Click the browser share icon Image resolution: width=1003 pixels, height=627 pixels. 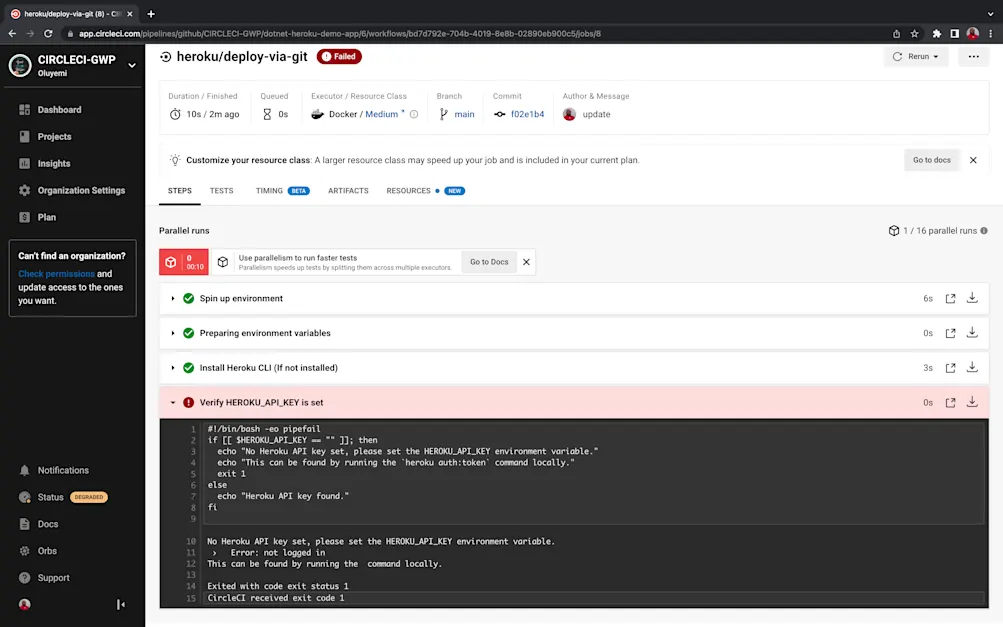coord(896,33)
